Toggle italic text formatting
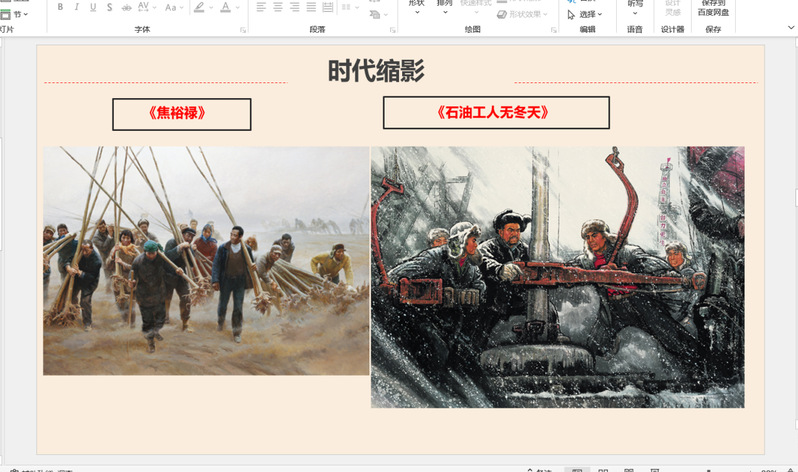Image resolution: width=798 pixels, height=472 pixels. 76,7
